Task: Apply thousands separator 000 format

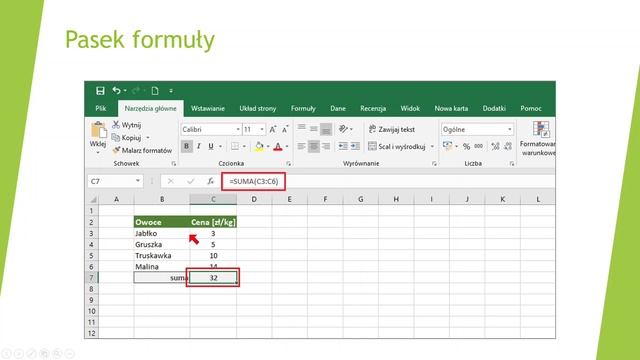Action: [x=479, y=146]
